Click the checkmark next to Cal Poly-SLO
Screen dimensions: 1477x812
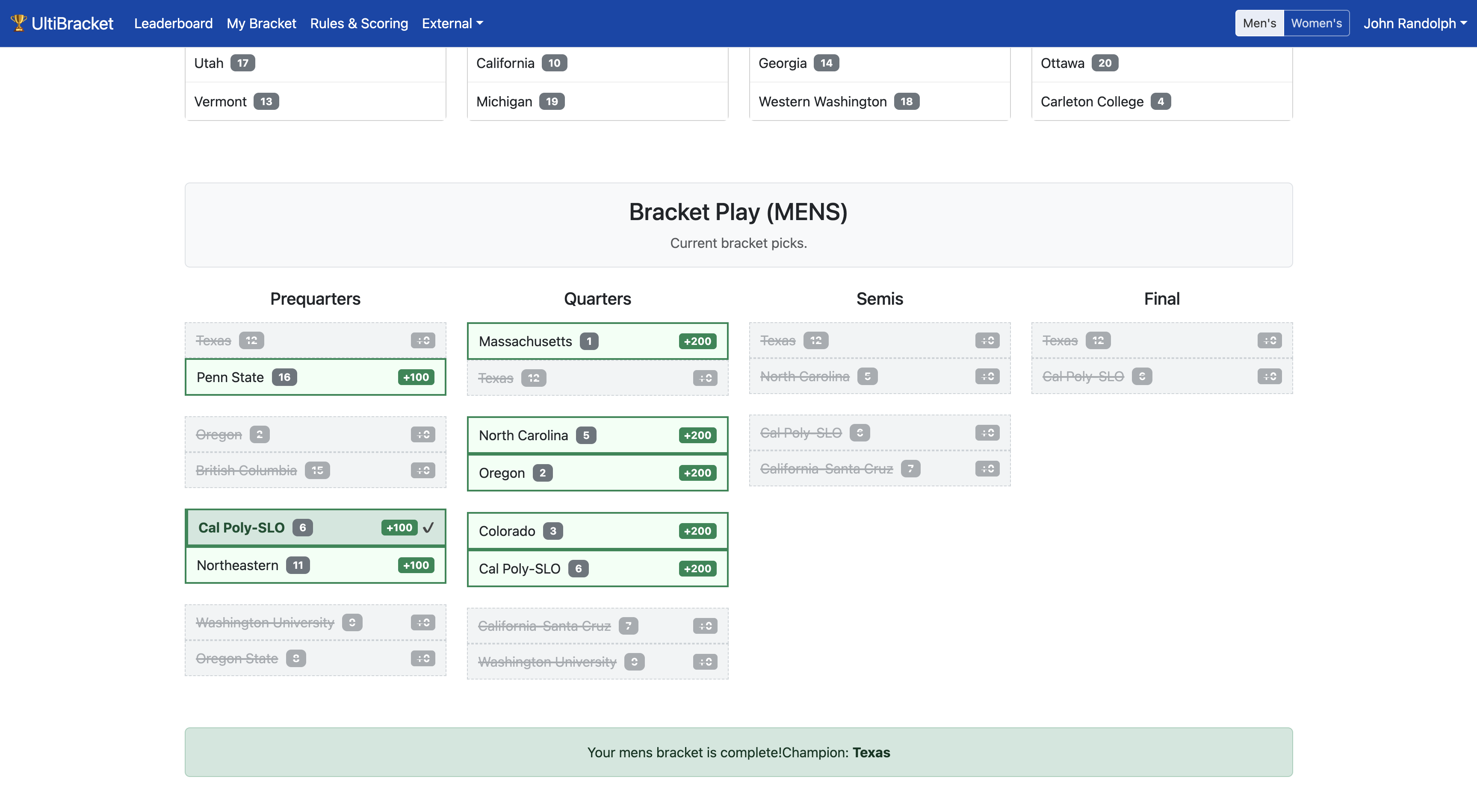click(428, 528)
